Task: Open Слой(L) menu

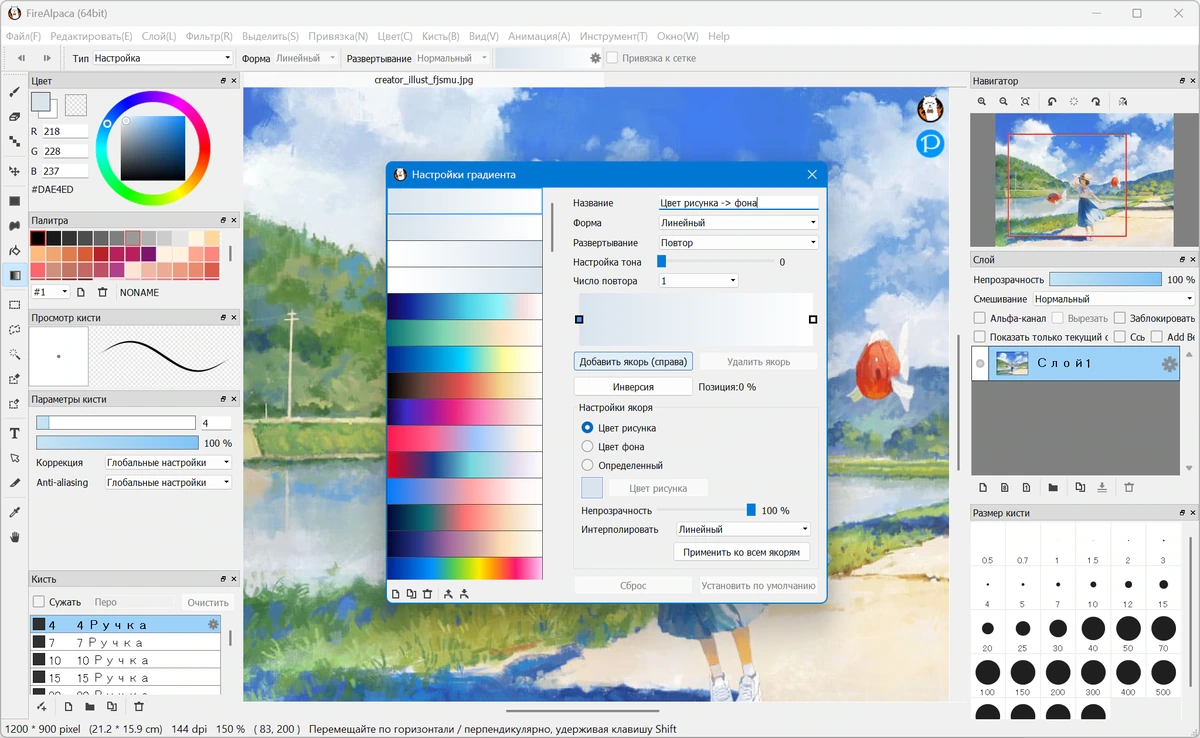Action: coord(159,36)
